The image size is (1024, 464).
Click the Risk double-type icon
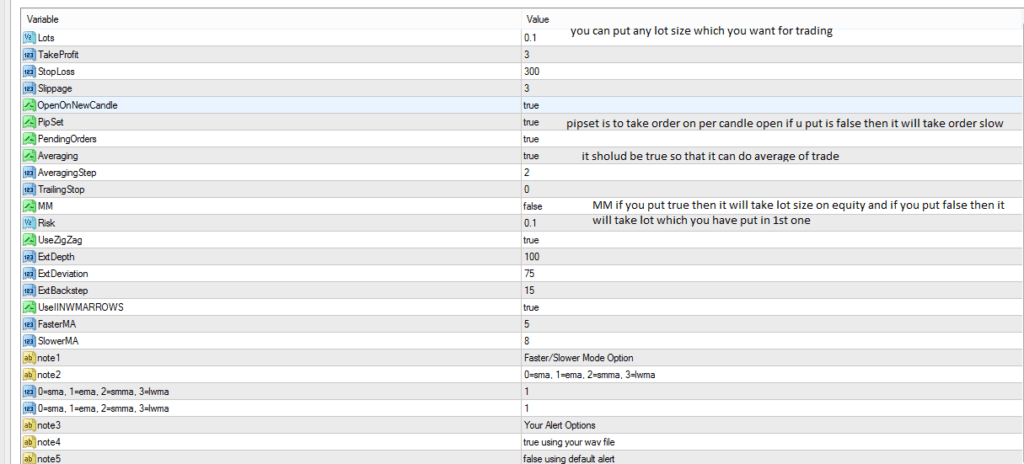coord(27,223)
